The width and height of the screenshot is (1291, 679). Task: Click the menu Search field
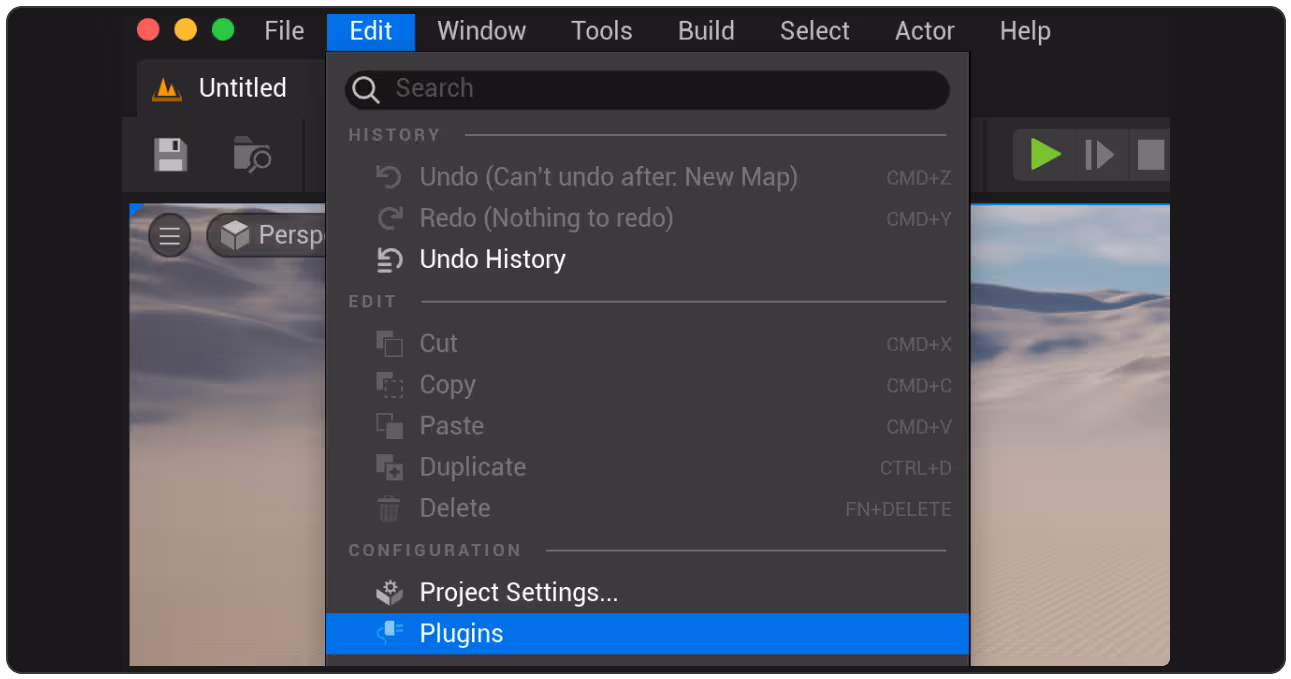pyautogui.click(x=647, y=89)
